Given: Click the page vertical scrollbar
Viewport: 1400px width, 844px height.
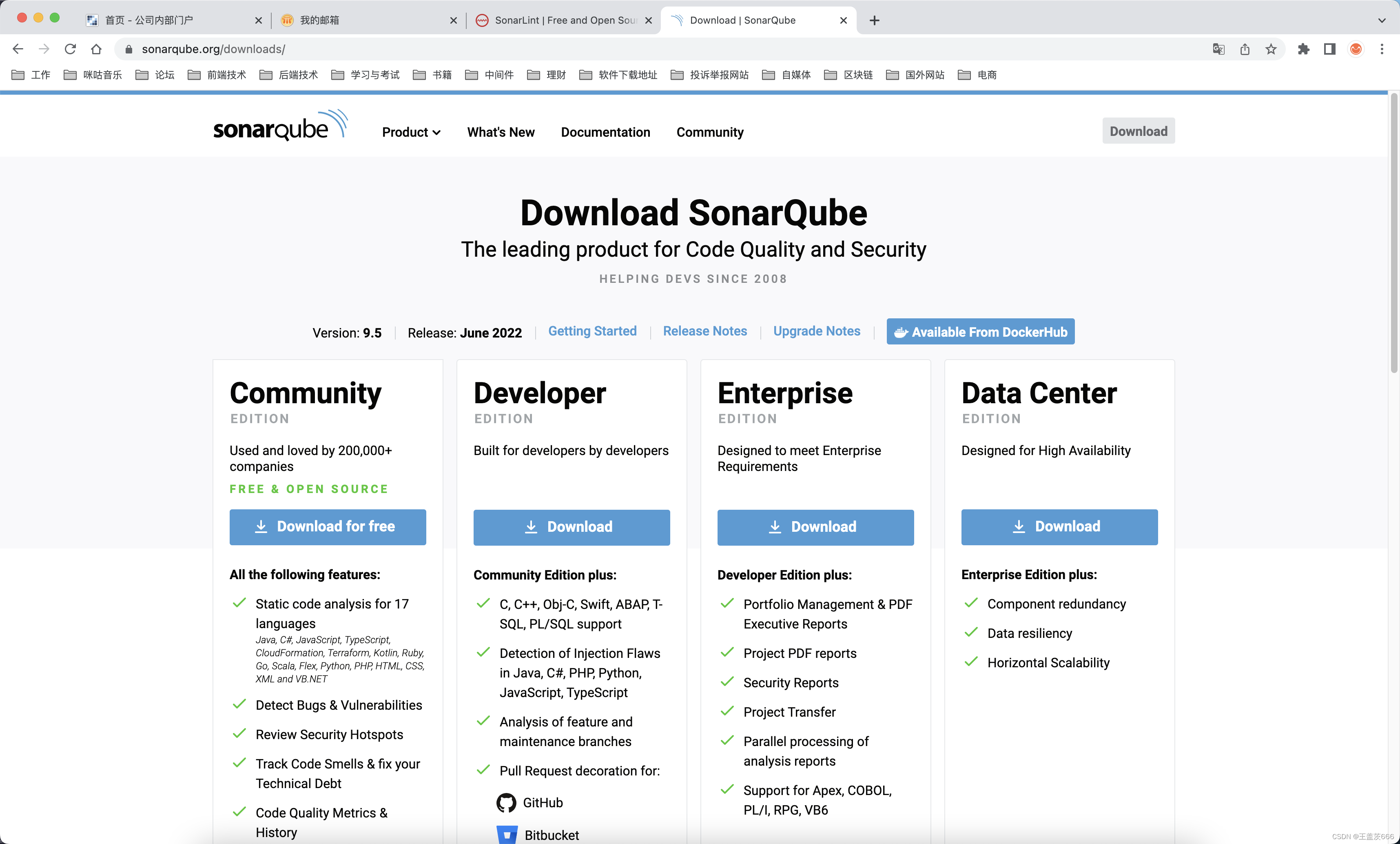Looking at the screenshot, I should [1394, 233].
